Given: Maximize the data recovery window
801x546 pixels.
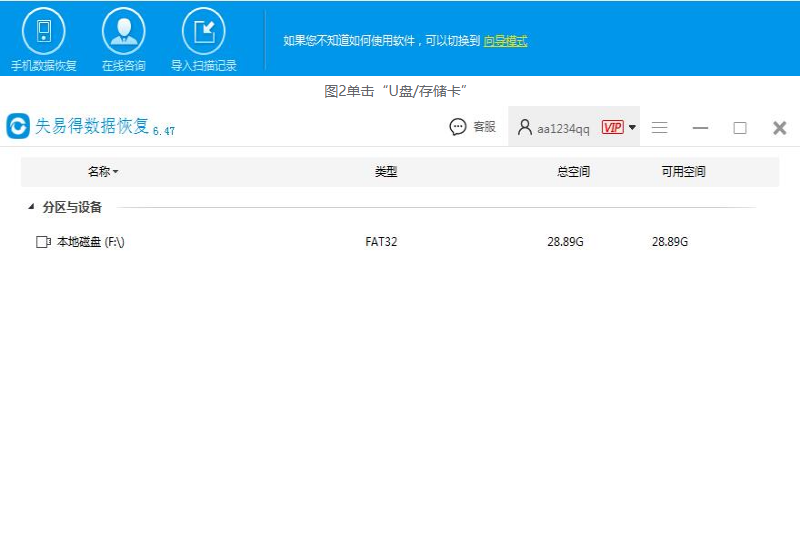Looking at the screenshot, I should click(x=740, y=127).
